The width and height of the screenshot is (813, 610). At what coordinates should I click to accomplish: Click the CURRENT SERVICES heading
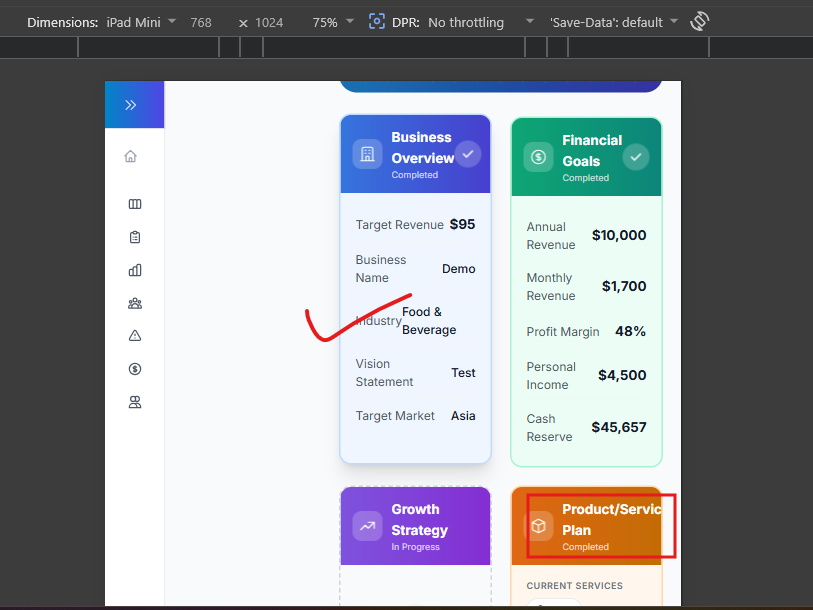coord(574,586)
